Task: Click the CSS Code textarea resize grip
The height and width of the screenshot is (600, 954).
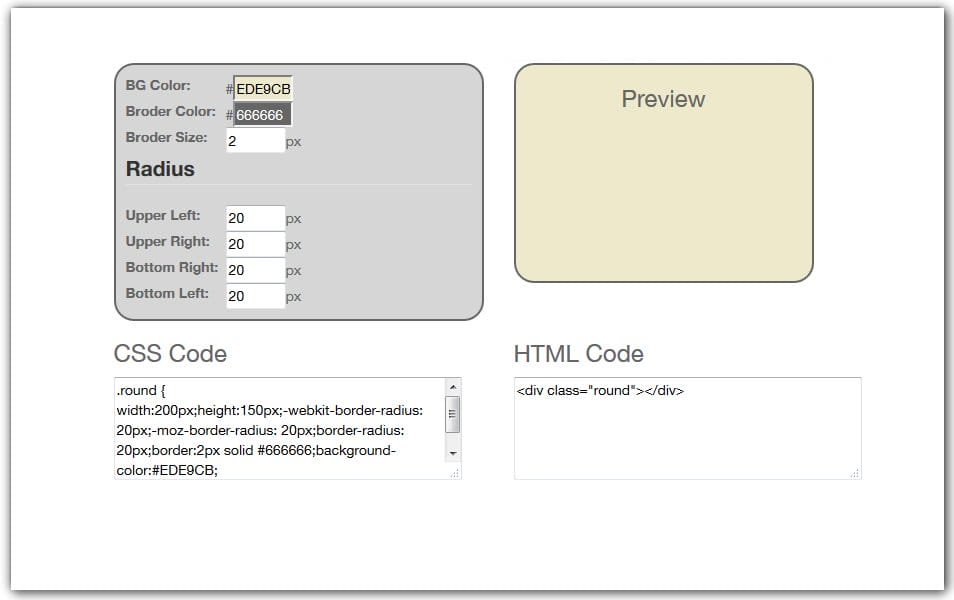Action: (x=456, y=472)
